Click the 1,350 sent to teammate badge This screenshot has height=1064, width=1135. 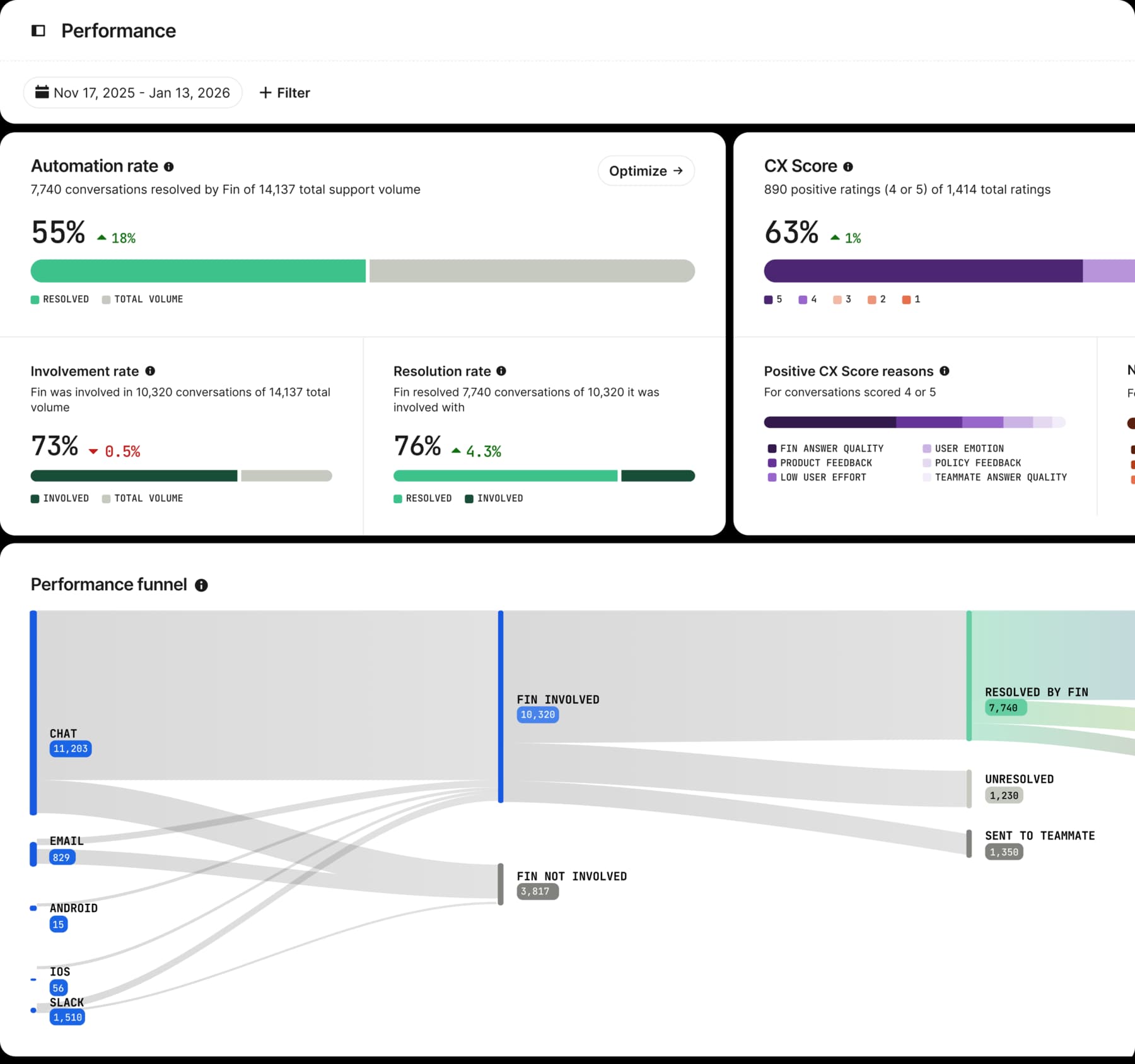point(1004,852)
